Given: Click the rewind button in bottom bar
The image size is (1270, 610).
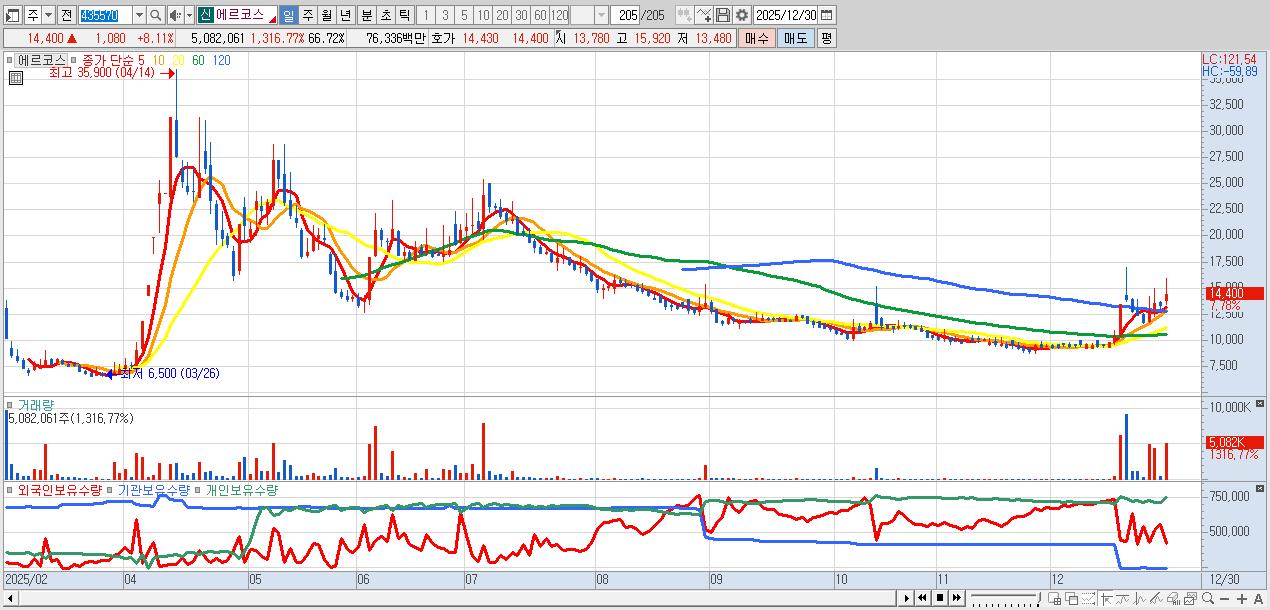Looking at the screenshot, I should point(923,598).
